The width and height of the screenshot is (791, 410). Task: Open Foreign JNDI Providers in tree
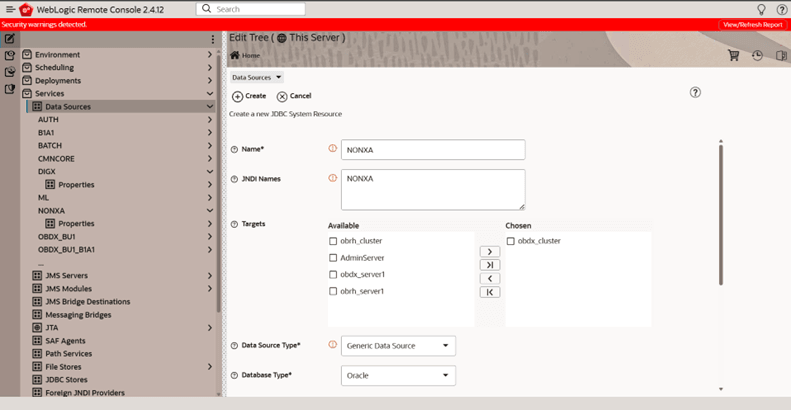(85, 393)
